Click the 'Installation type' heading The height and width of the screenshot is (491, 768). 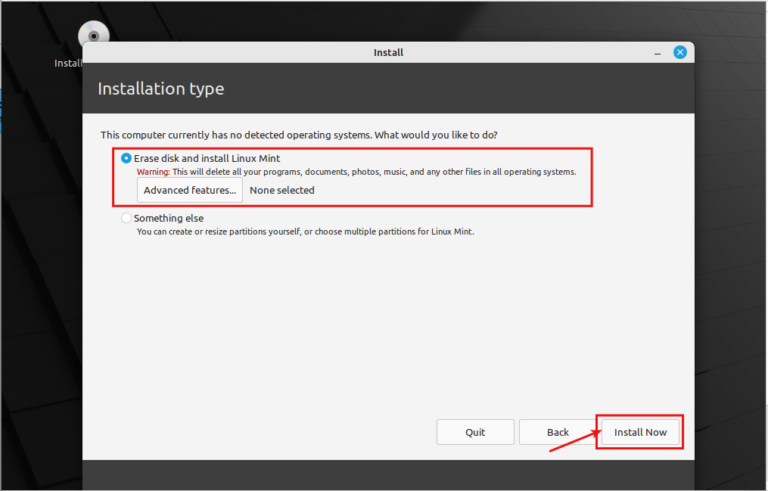161,89
